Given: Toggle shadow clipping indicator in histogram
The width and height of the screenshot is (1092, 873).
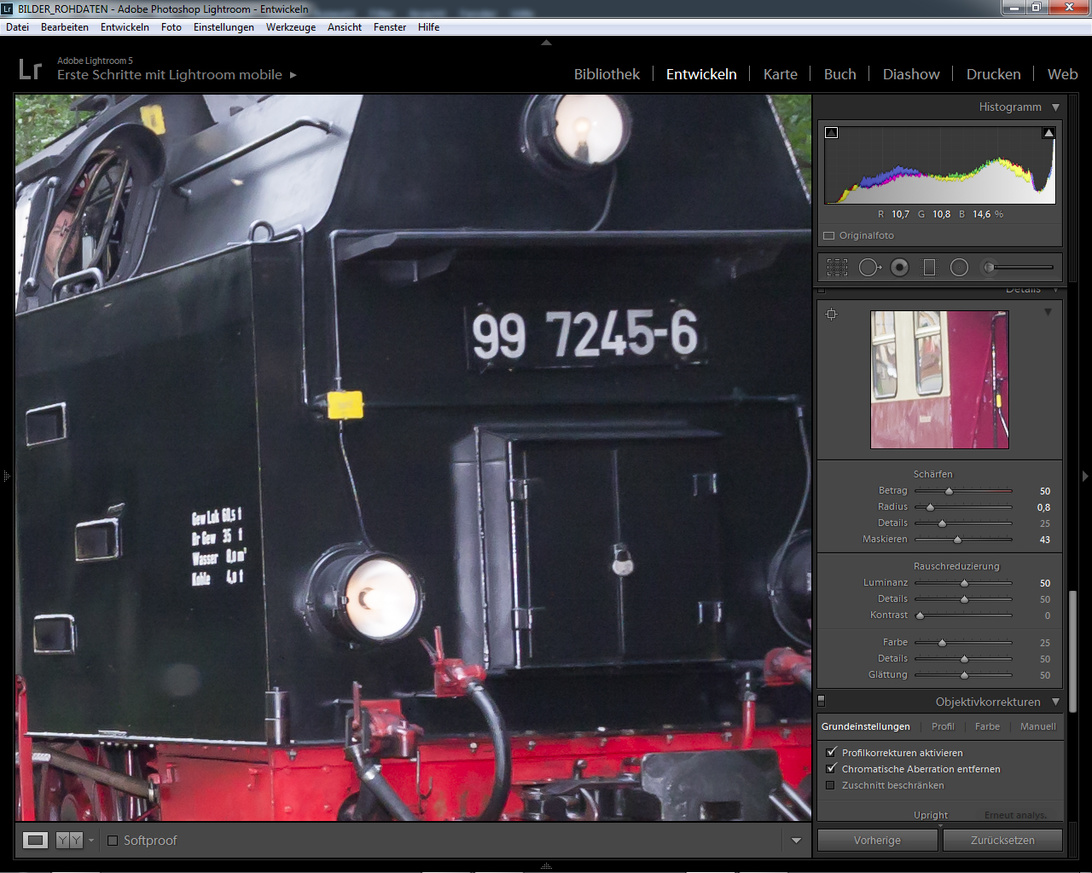Looking at the screenshot, I should click(x=831, y=133).
